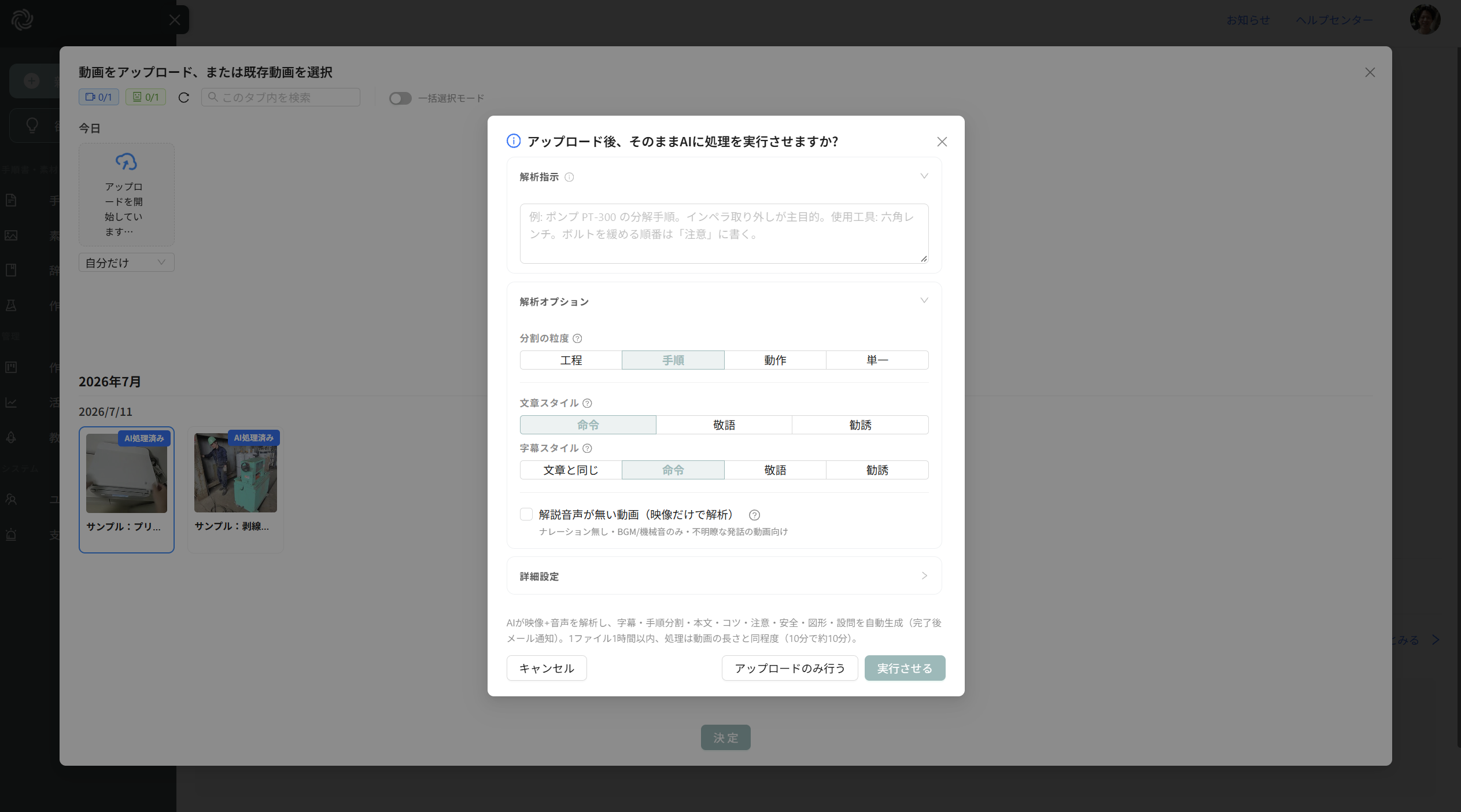Click the image icon in the sidebar
The image size is (1461, 812).
11,235
